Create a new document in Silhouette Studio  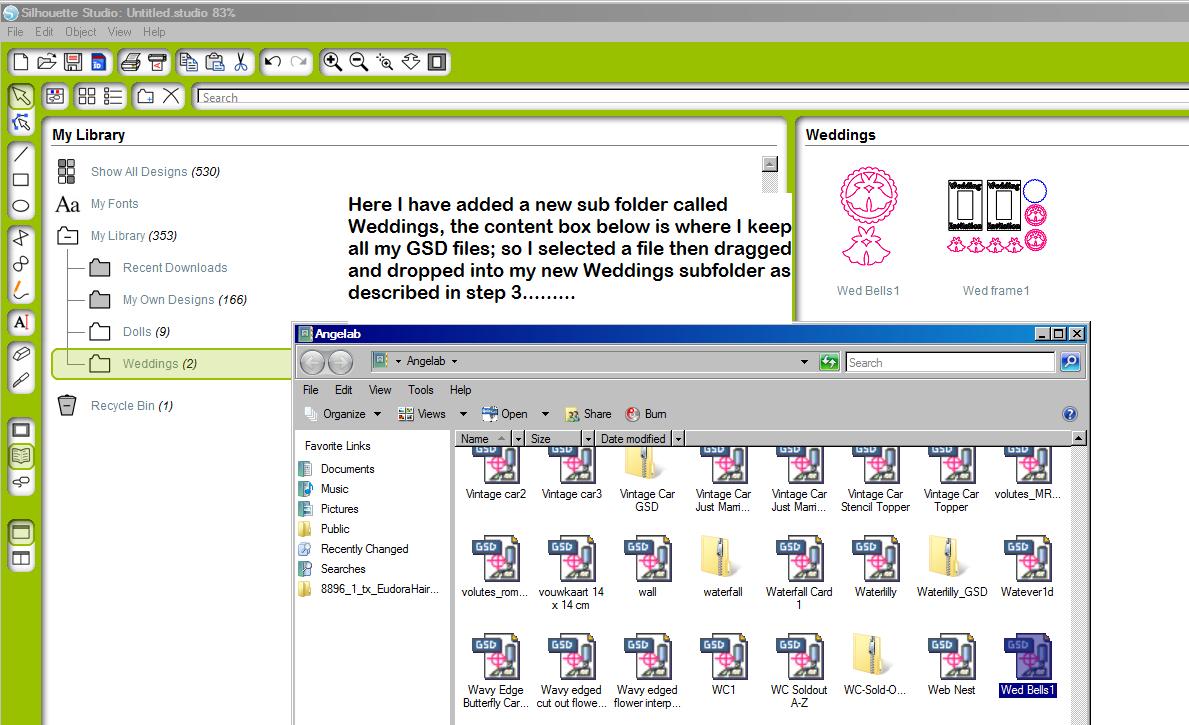(21, 62)
